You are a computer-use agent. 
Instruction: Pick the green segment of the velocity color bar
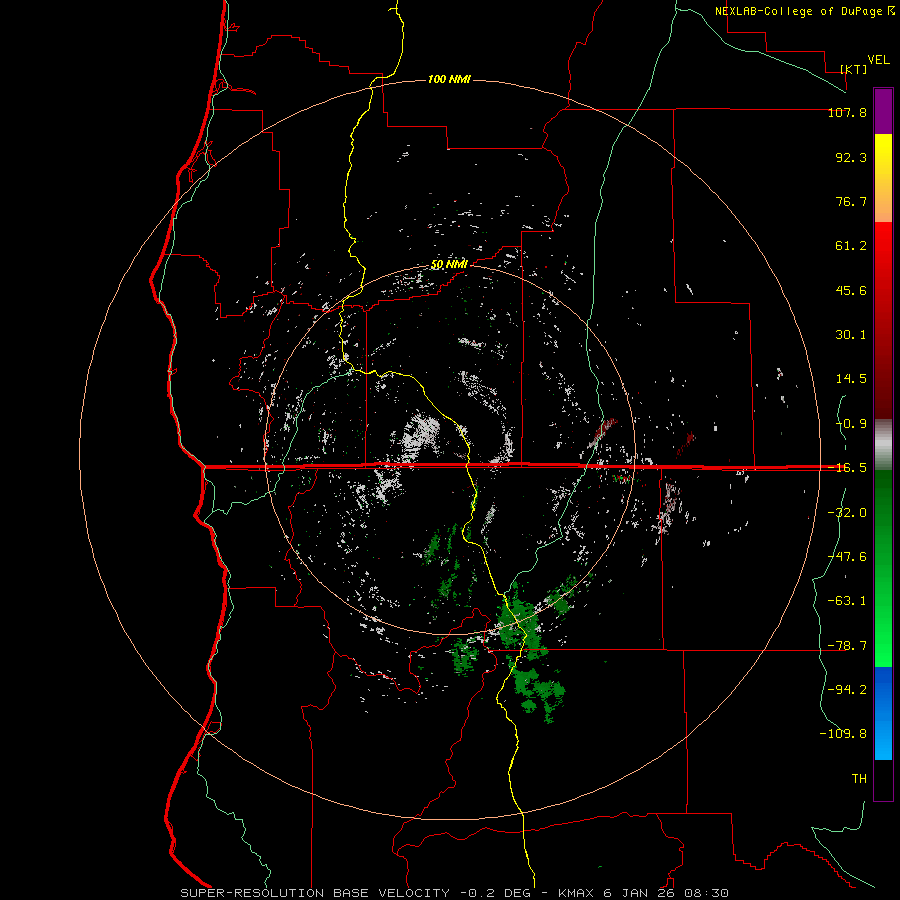coord(883,568)
